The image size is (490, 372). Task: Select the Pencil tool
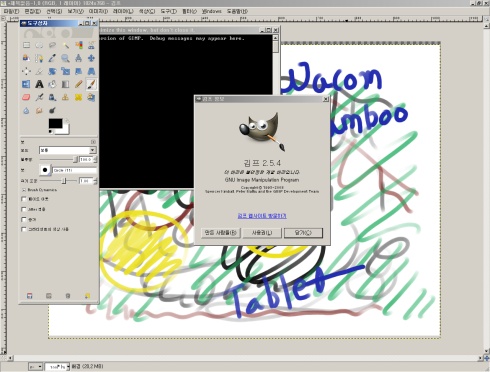[x=78, y=84]
